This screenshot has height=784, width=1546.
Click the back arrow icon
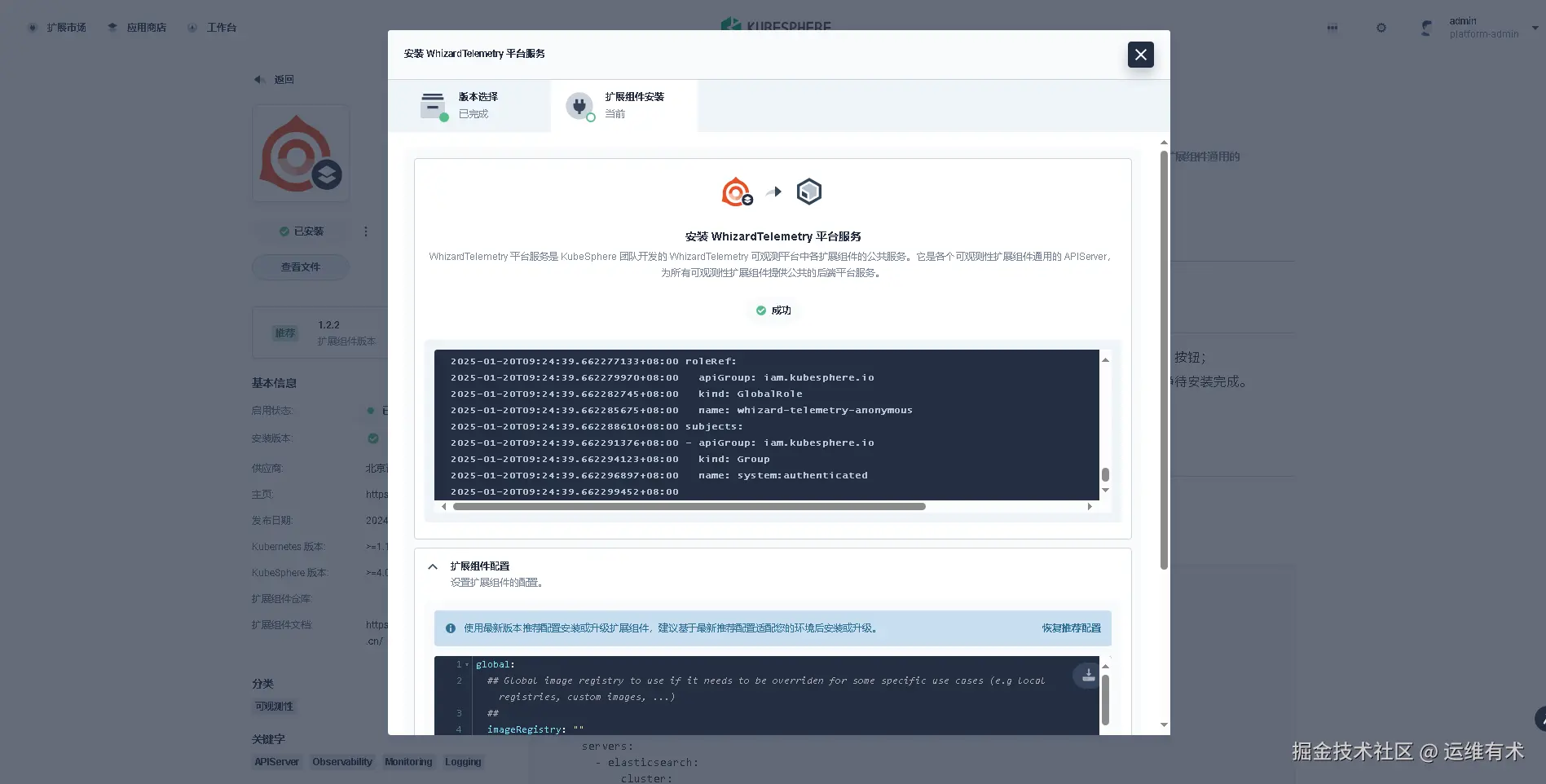coord(259,80)
